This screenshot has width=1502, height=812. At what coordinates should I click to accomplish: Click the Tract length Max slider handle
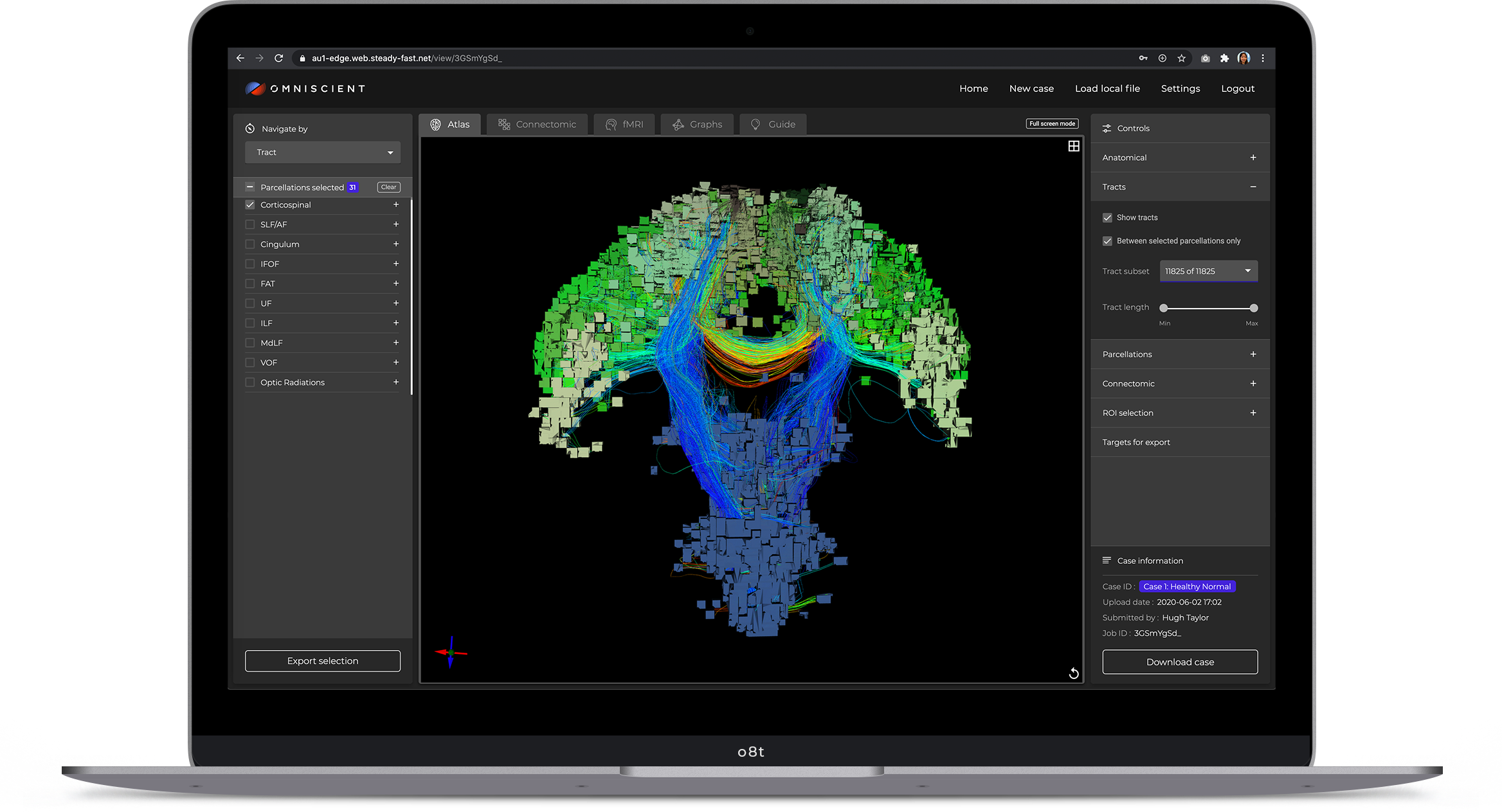(x=1254, y=308)
